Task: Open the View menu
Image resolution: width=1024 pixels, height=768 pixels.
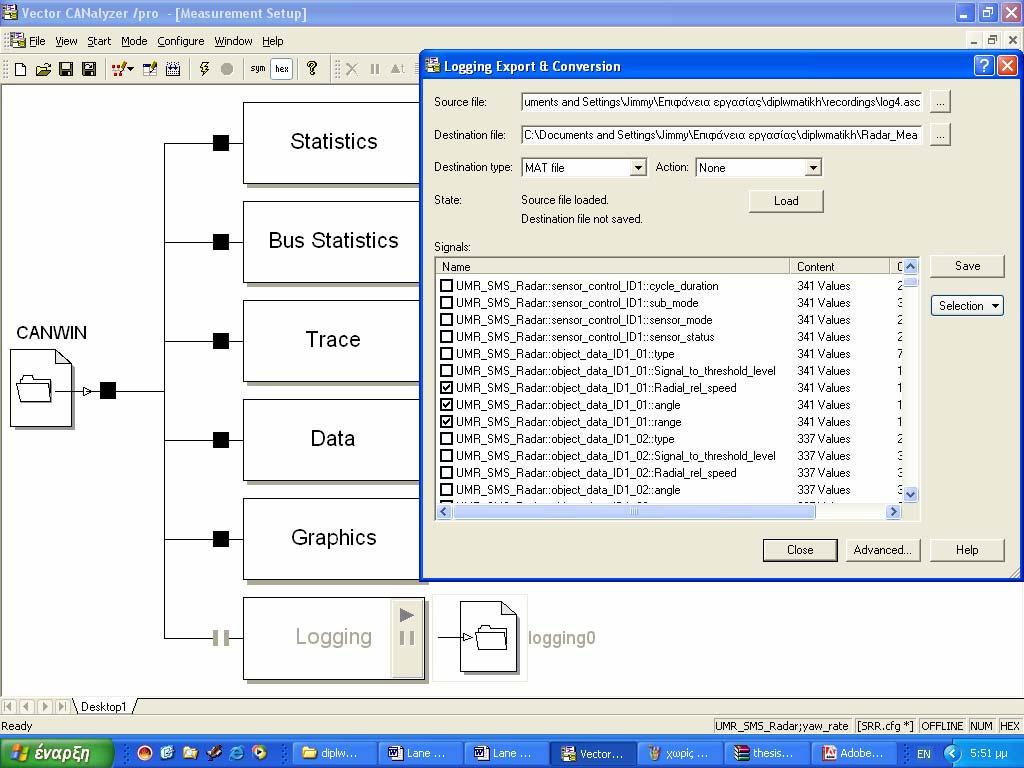Action: [x=66, y=41]
